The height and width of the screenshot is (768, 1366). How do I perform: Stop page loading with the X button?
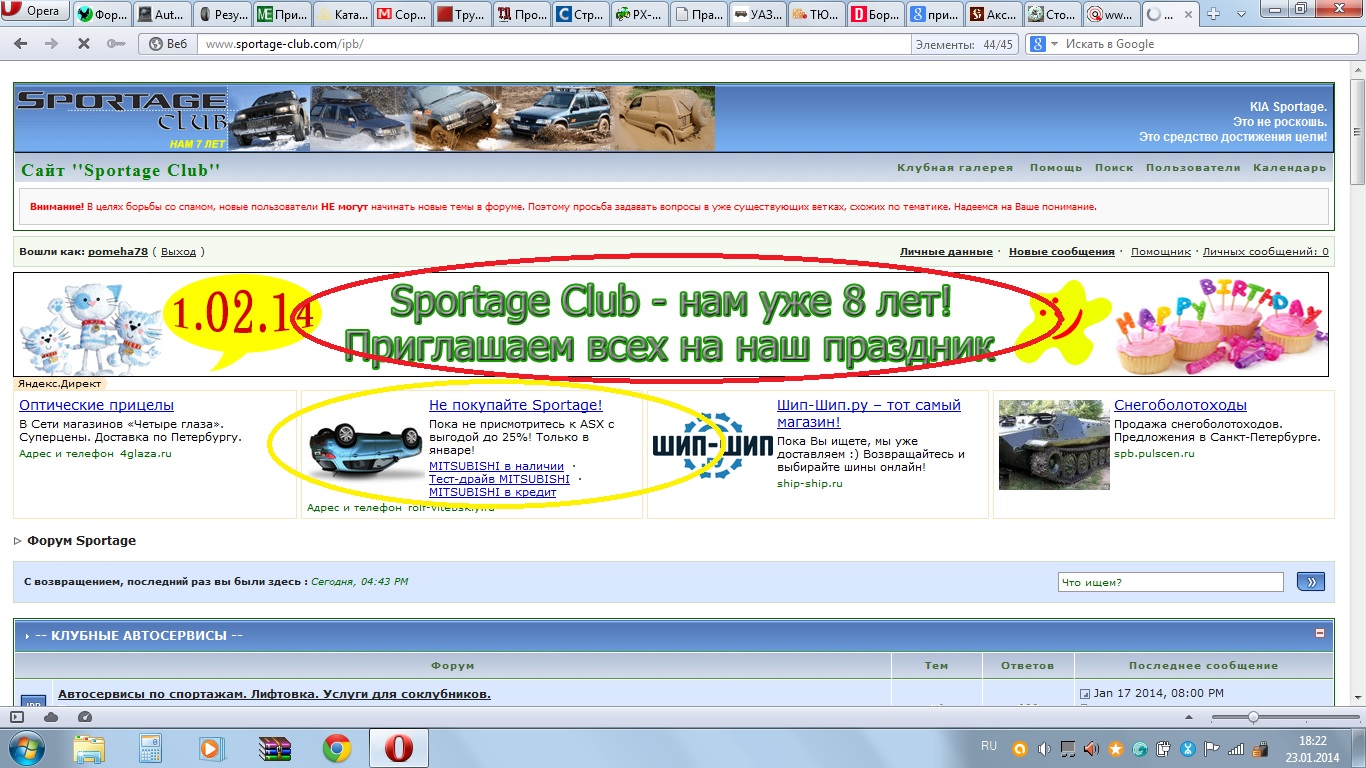84,44
